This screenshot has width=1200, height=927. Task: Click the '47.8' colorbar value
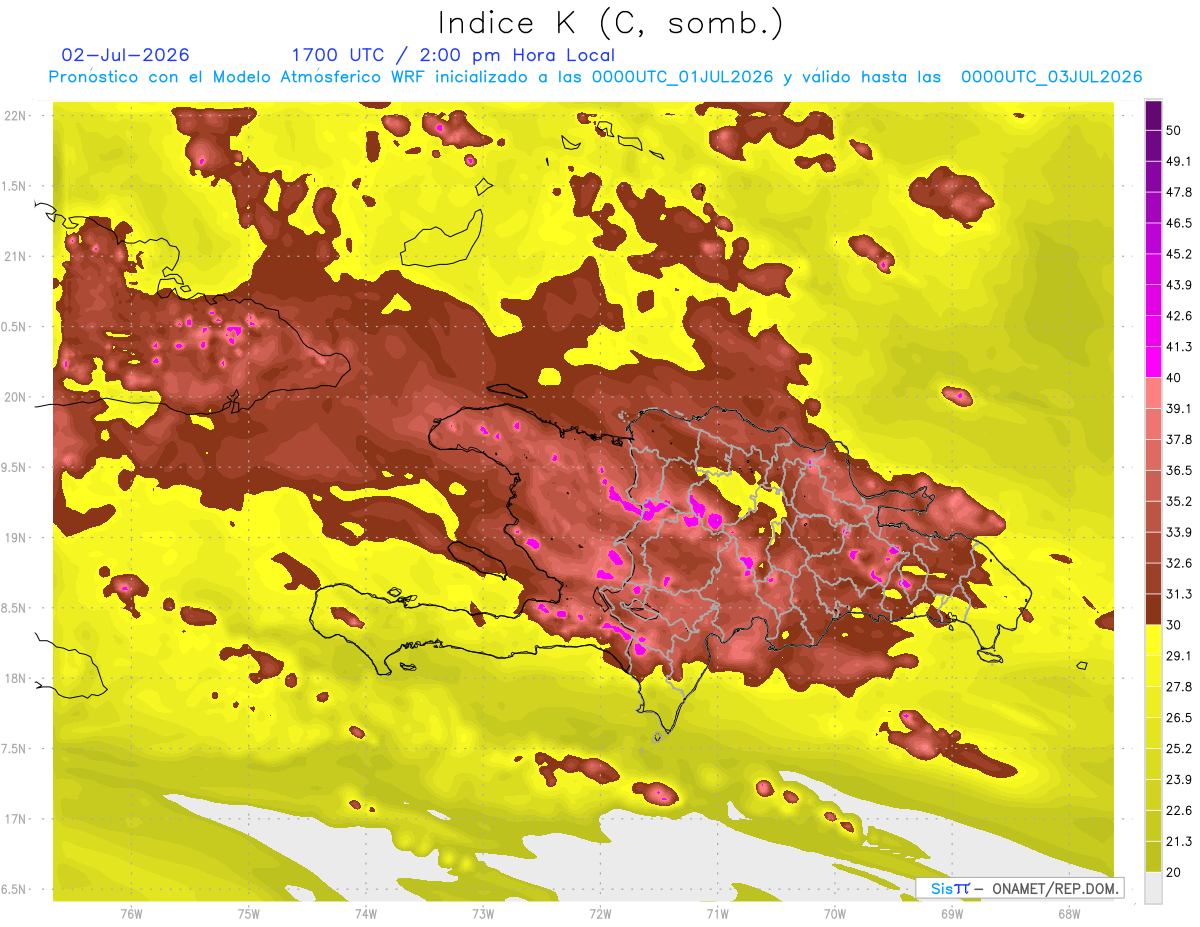1179,192
